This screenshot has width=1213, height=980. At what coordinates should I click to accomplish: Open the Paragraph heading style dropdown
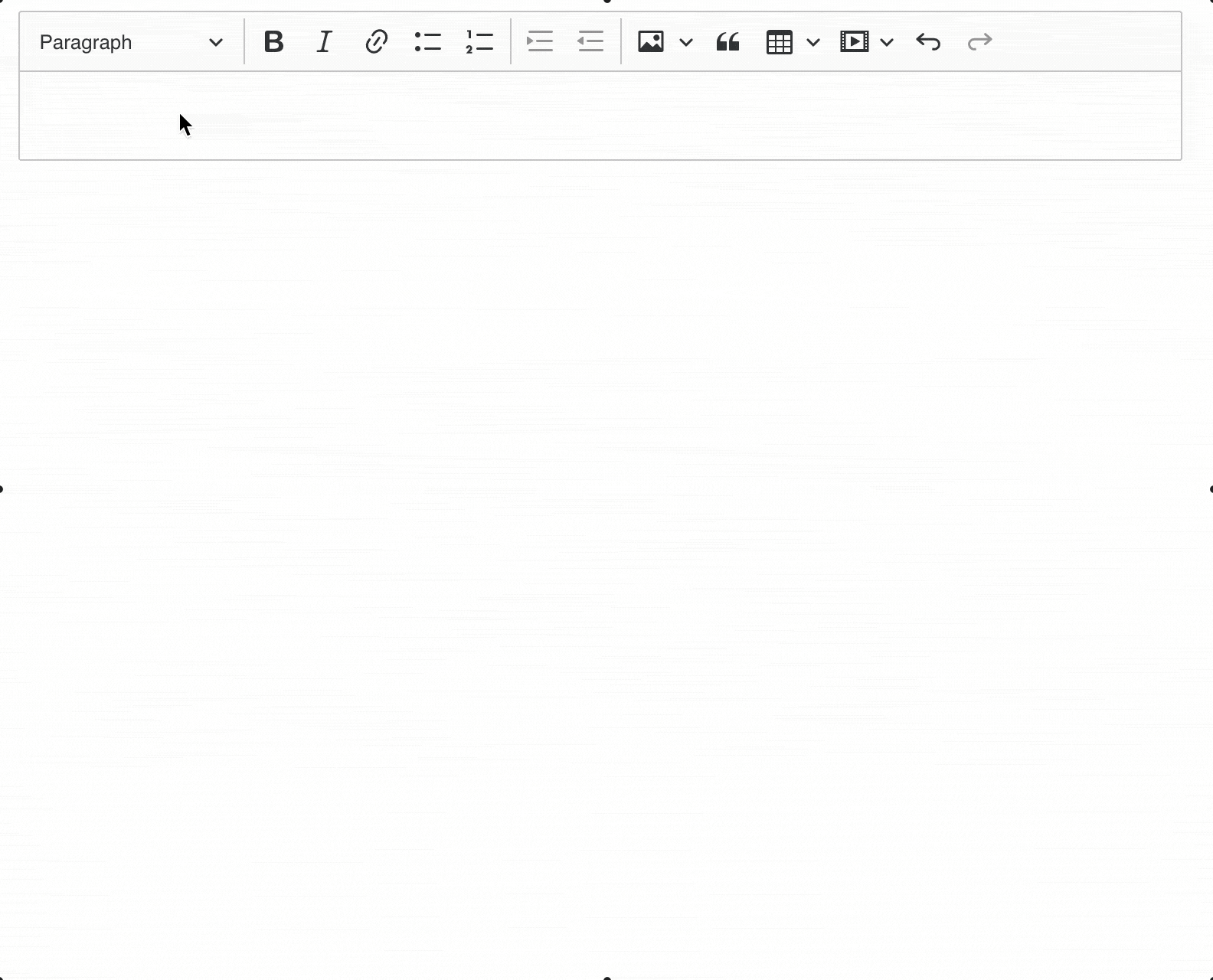131,42
